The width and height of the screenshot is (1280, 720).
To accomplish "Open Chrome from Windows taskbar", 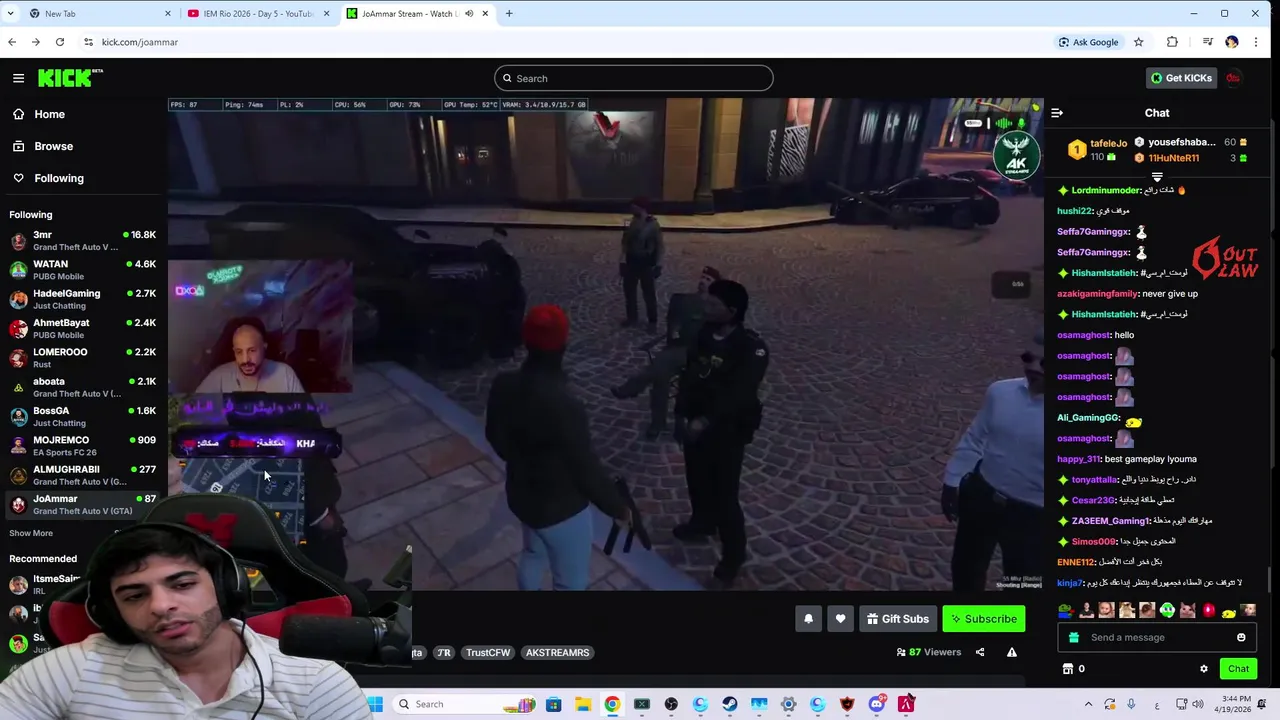I will [612, 704].
